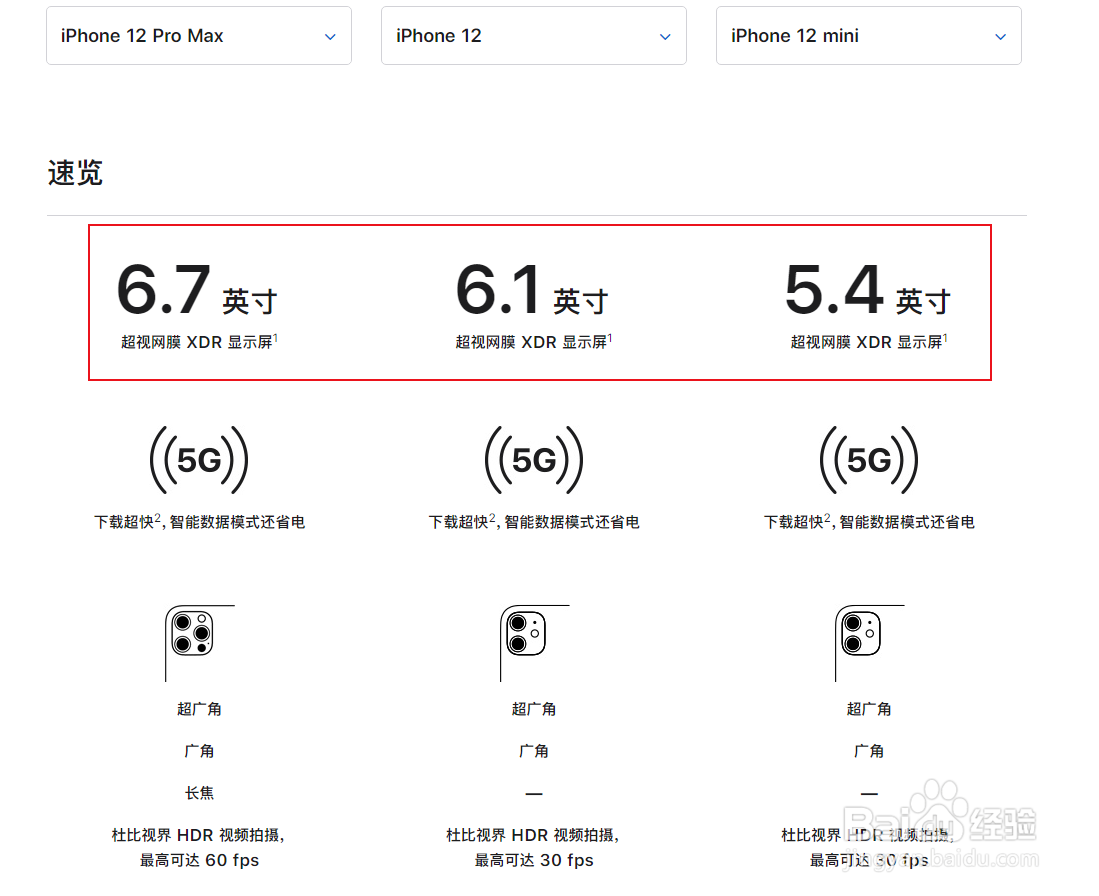
Task: Click 杜比视界 HDR 视频拍摄 in the Pro Max column
Action: [x=196, y=835]
